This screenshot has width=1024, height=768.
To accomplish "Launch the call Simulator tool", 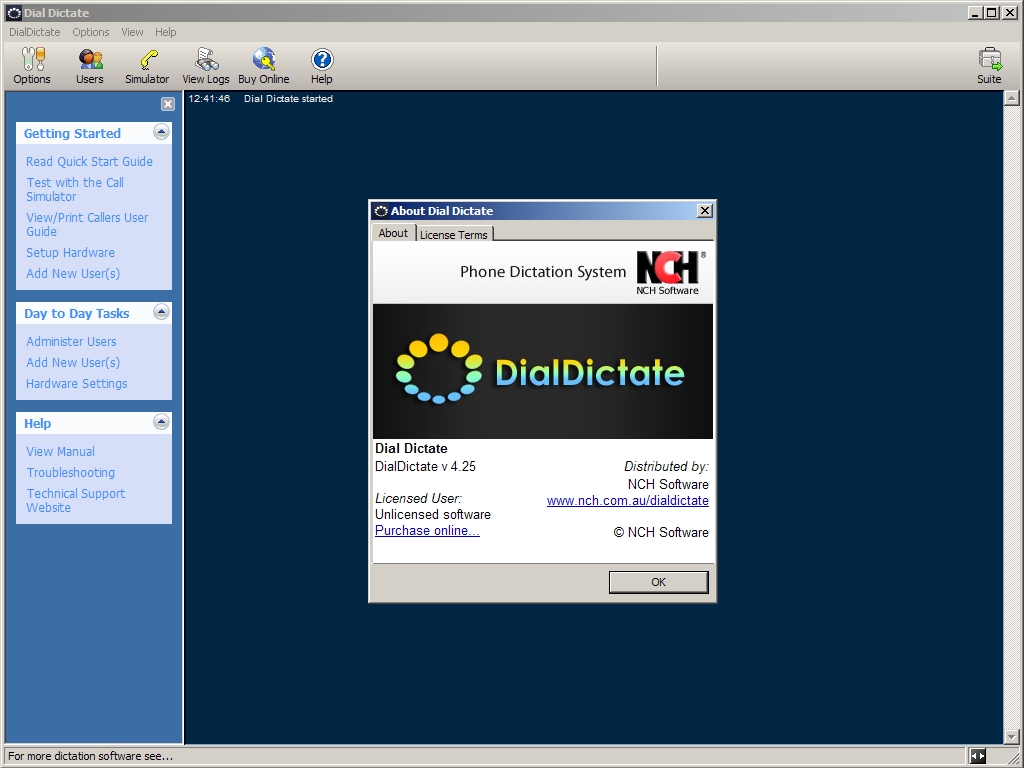I will pos(147,66).
